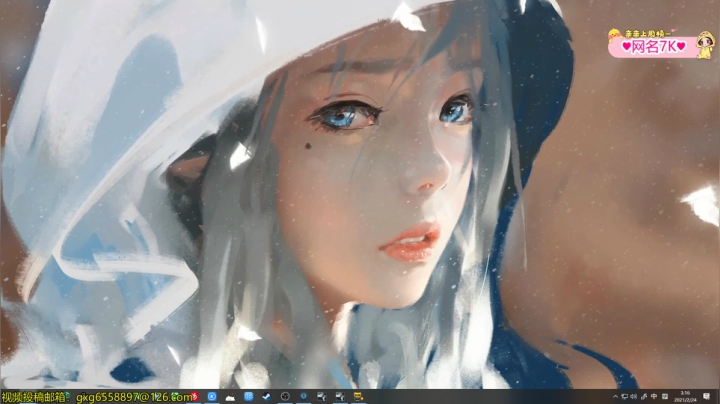Click the pink 网名7K banner

(x=661, y=45)
